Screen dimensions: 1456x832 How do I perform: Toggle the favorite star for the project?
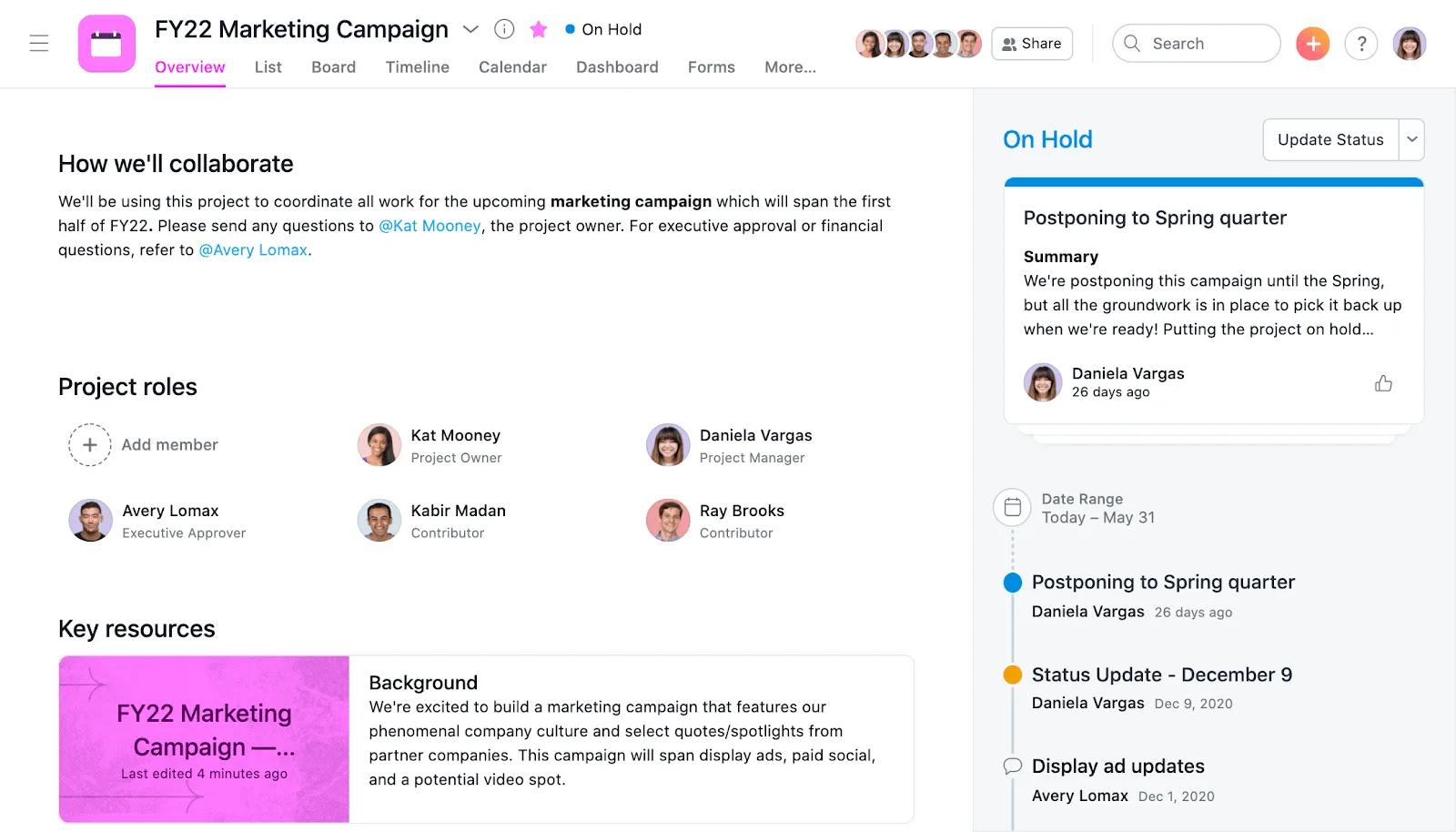point(538,28)
